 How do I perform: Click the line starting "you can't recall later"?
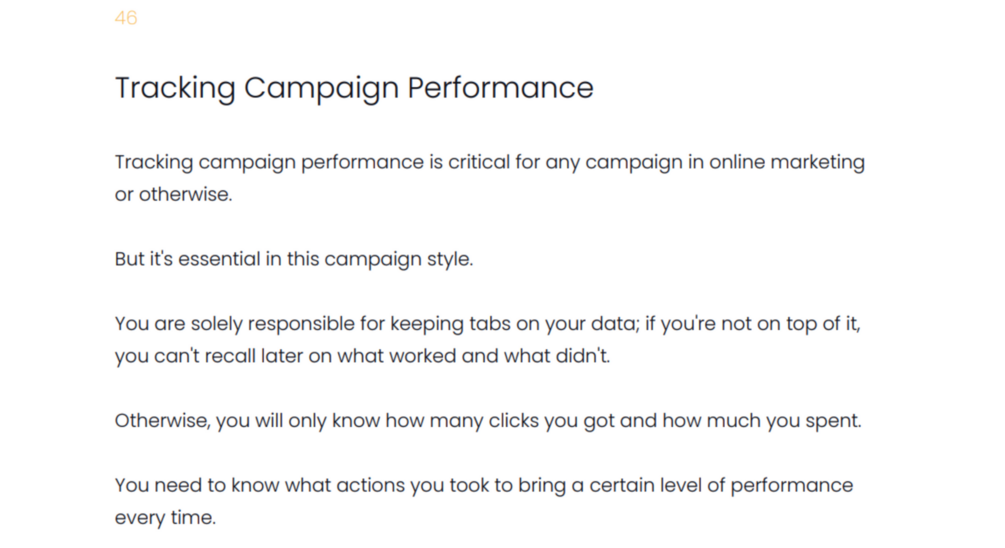362,356
